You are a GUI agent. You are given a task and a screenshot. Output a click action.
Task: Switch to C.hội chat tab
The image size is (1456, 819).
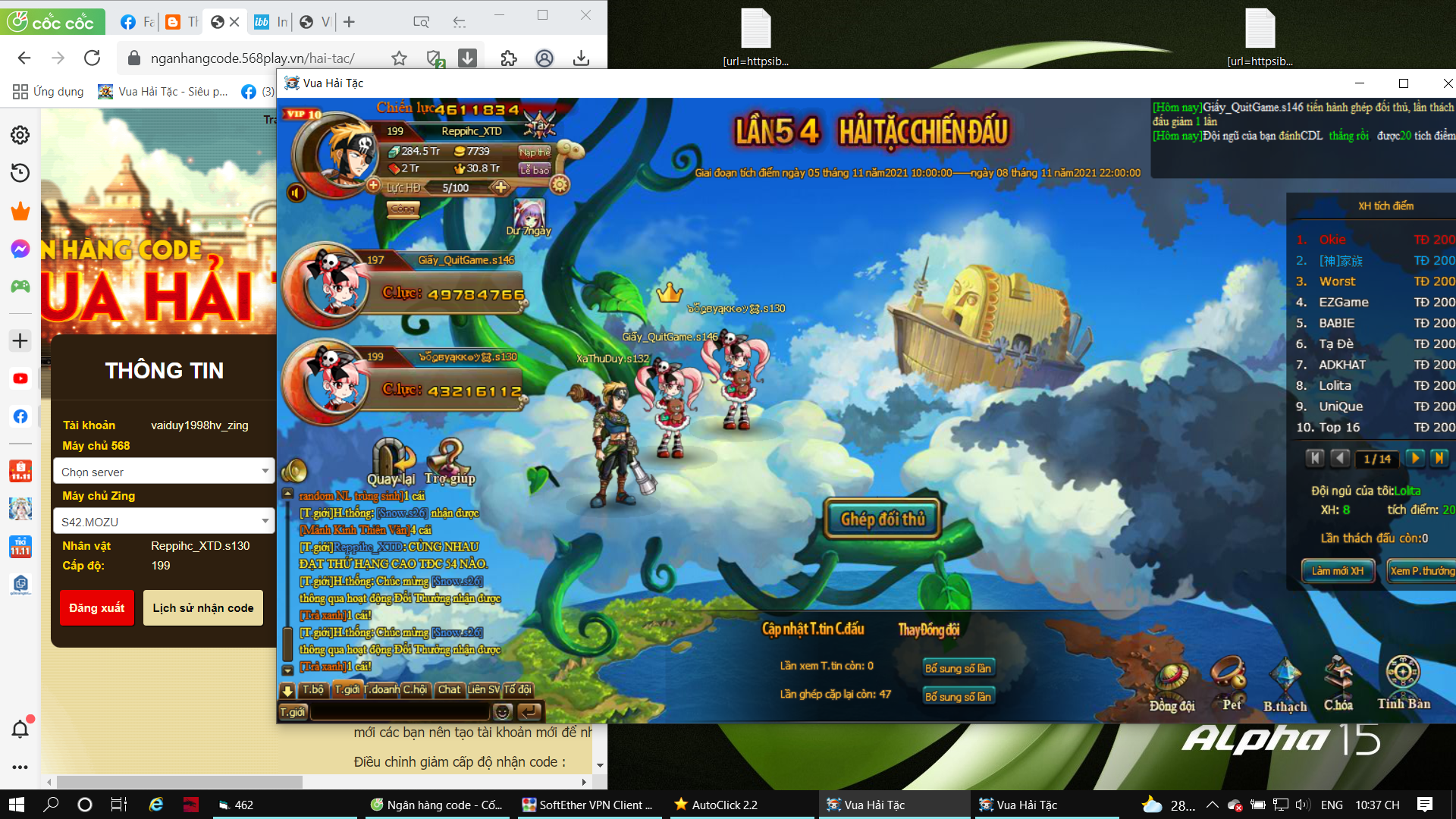pyautogui.click(x=415, y=689)
